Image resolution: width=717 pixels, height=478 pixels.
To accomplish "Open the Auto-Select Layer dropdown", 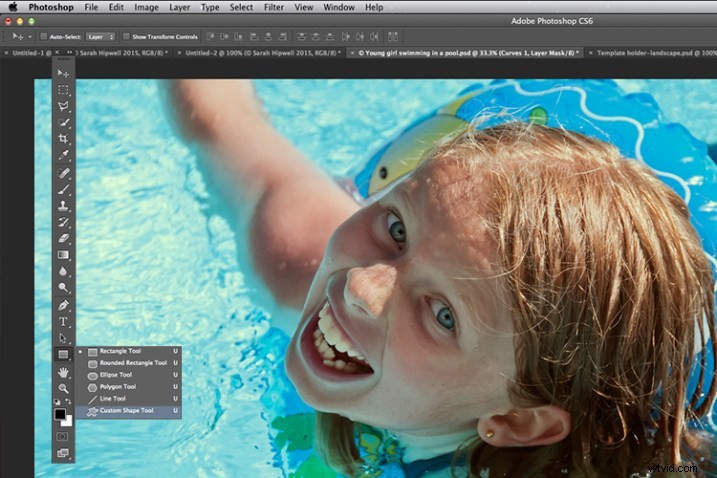I will (101, 37).
